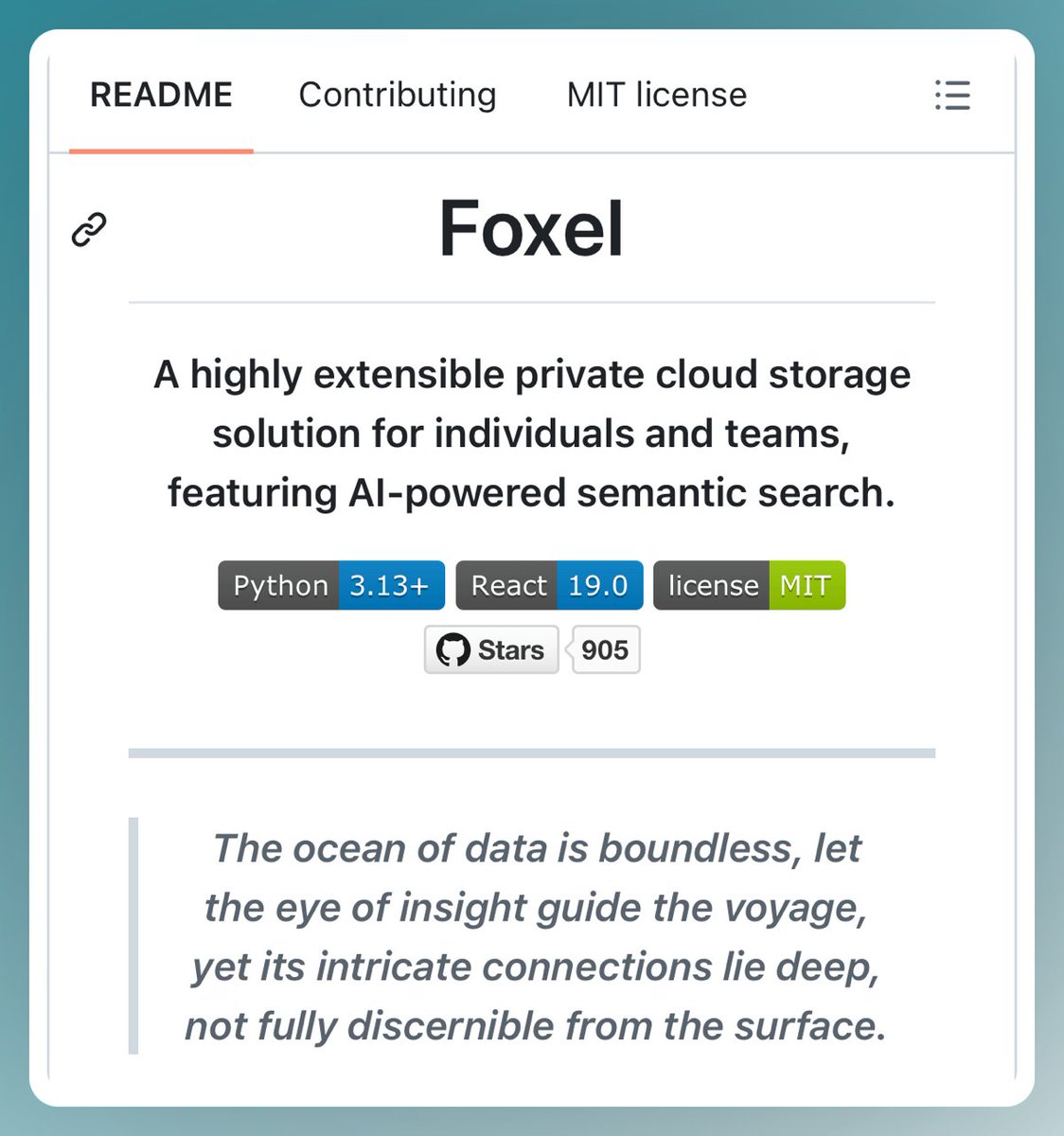Click the line 'yet its intricate connections lie deep,'

(536, 967)
